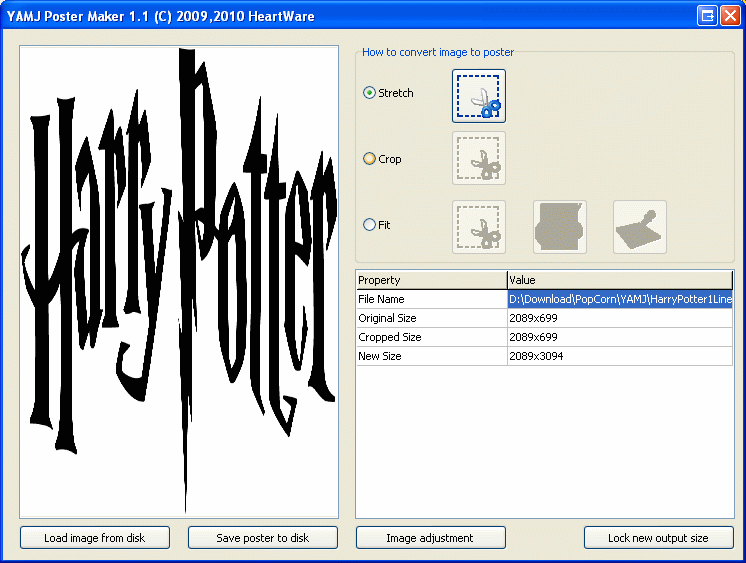Click the paint bucket fill icon
This screenshot has width=746, height=563.
coord(560,227)
